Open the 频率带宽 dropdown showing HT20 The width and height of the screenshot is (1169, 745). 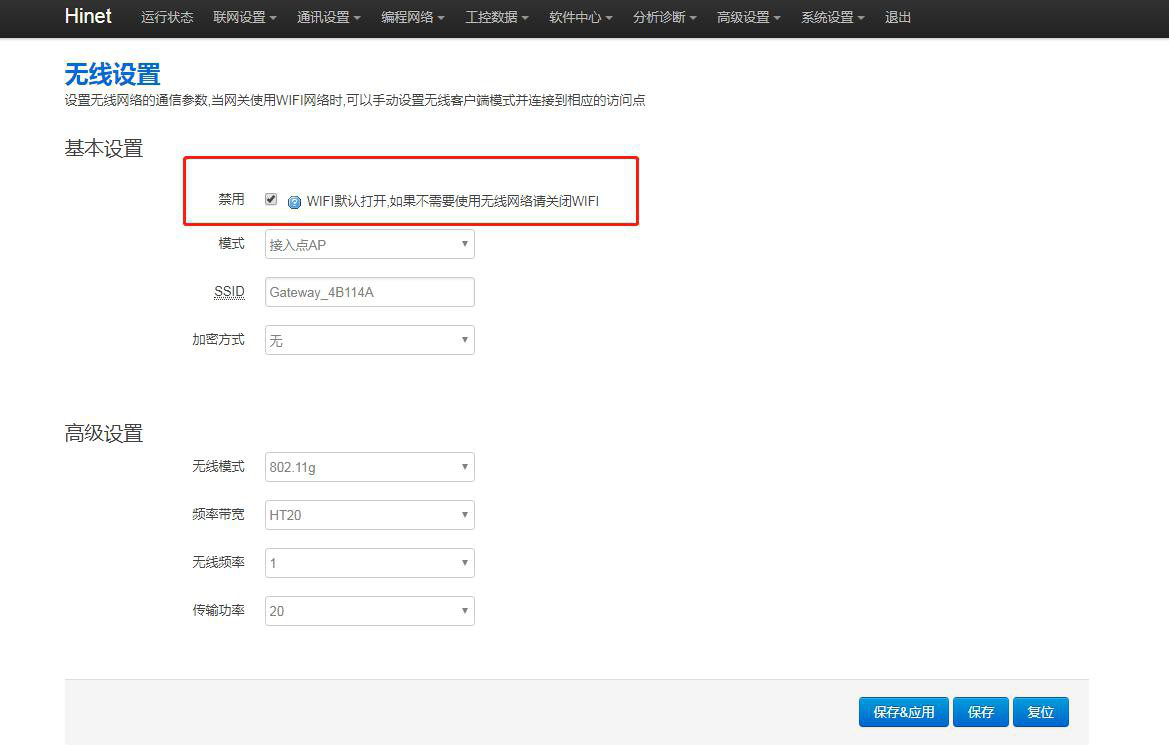pyautogui.click(x=369, y=514)
